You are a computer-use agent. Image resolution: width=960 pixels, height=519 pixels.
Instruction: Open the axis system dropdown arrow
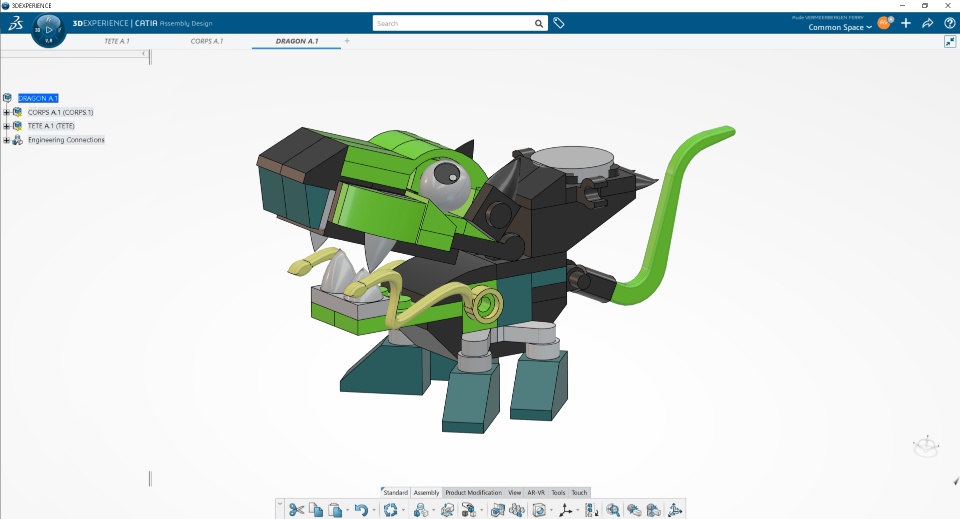577,510
